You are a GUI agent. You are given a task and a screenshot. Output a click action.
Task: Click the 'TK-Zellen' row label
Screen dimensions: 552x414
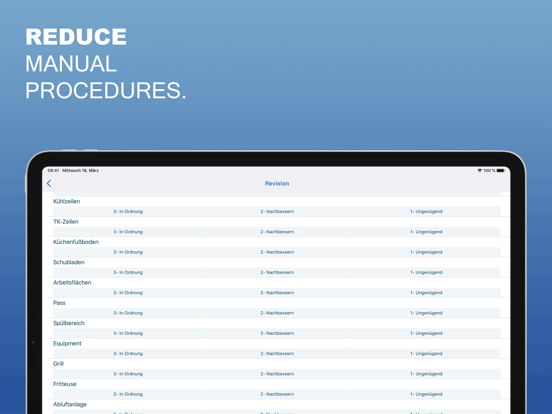[x=66, y=222]
